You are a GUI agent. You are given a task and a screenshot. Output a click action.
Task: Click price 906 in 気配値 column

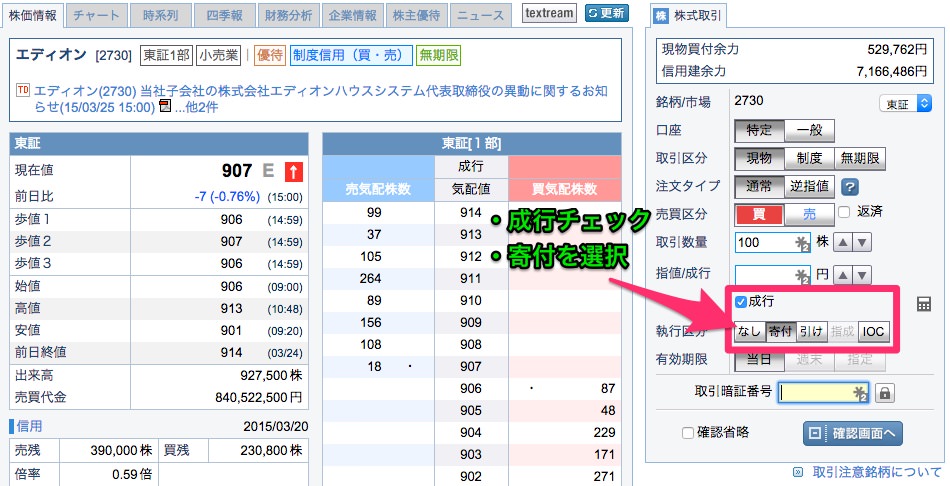tap(471, 388)
